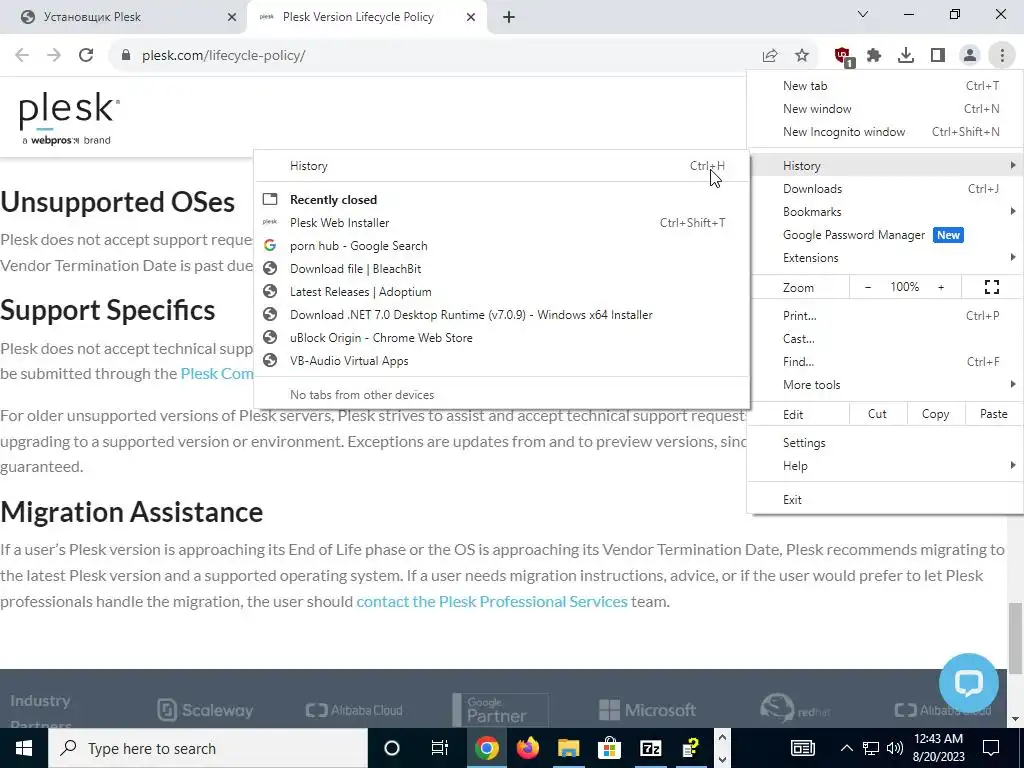Click the taskbar search box
1024x768 pixels.
tap(208, 748)
